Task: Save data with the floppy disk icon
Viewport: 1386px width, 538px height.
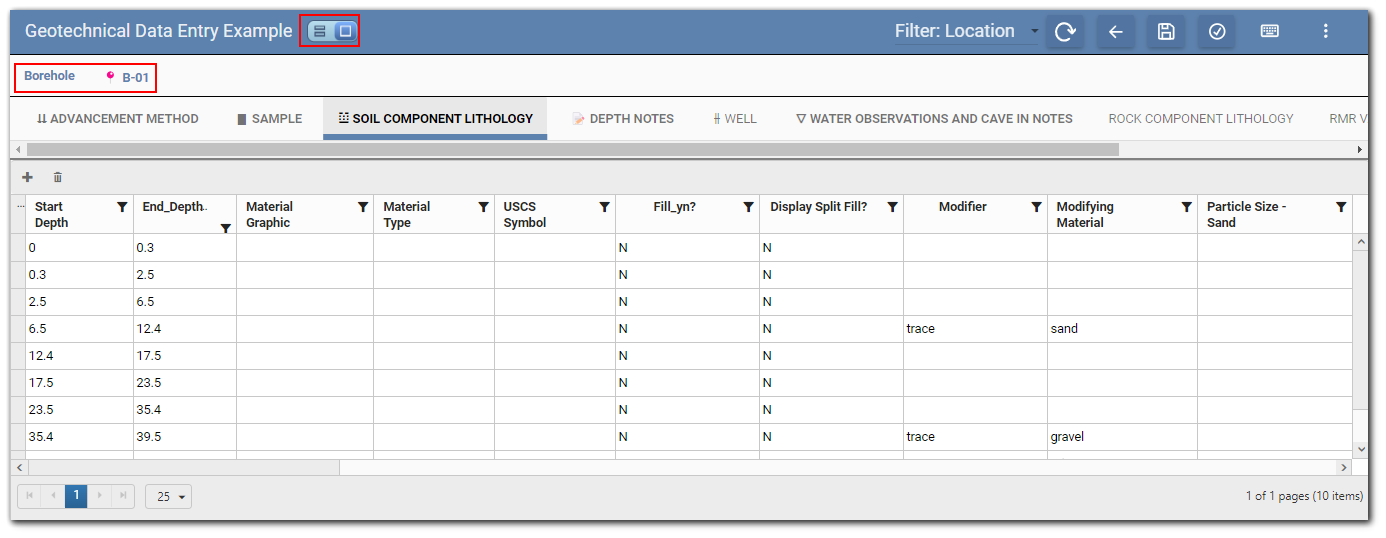Action: (x=1166, y=32)
